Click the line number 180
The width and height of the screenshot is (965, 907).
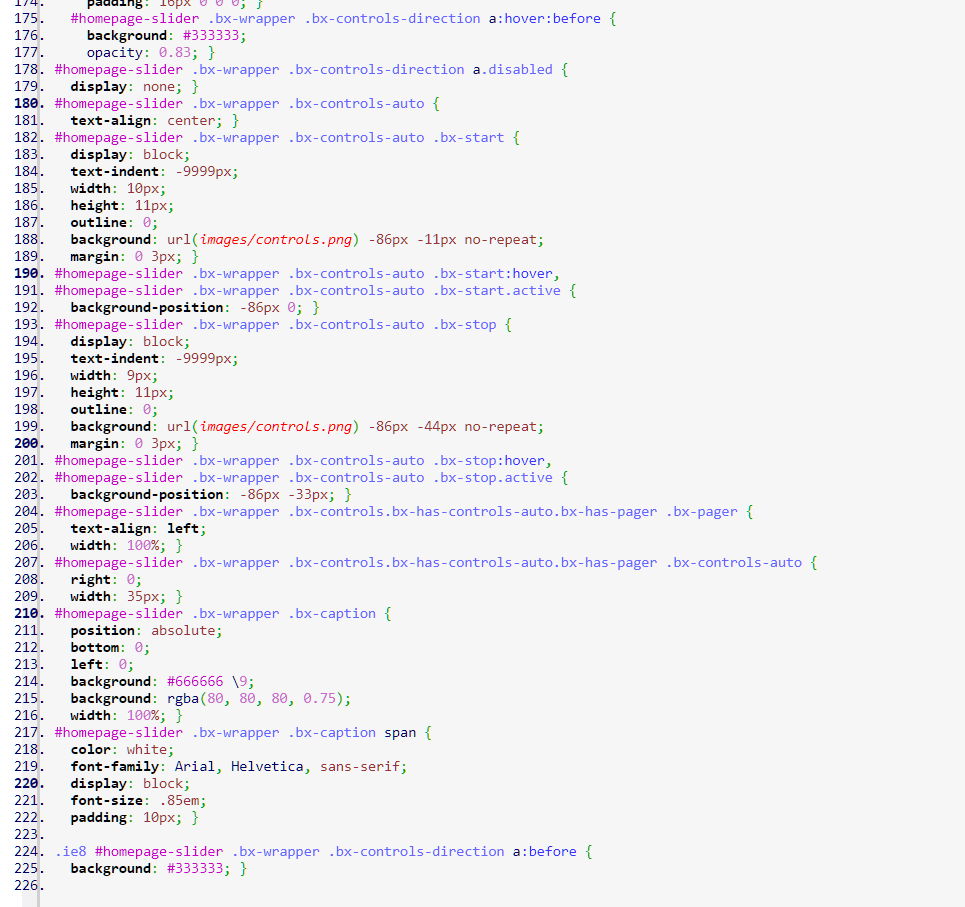(x=29, y=103)
